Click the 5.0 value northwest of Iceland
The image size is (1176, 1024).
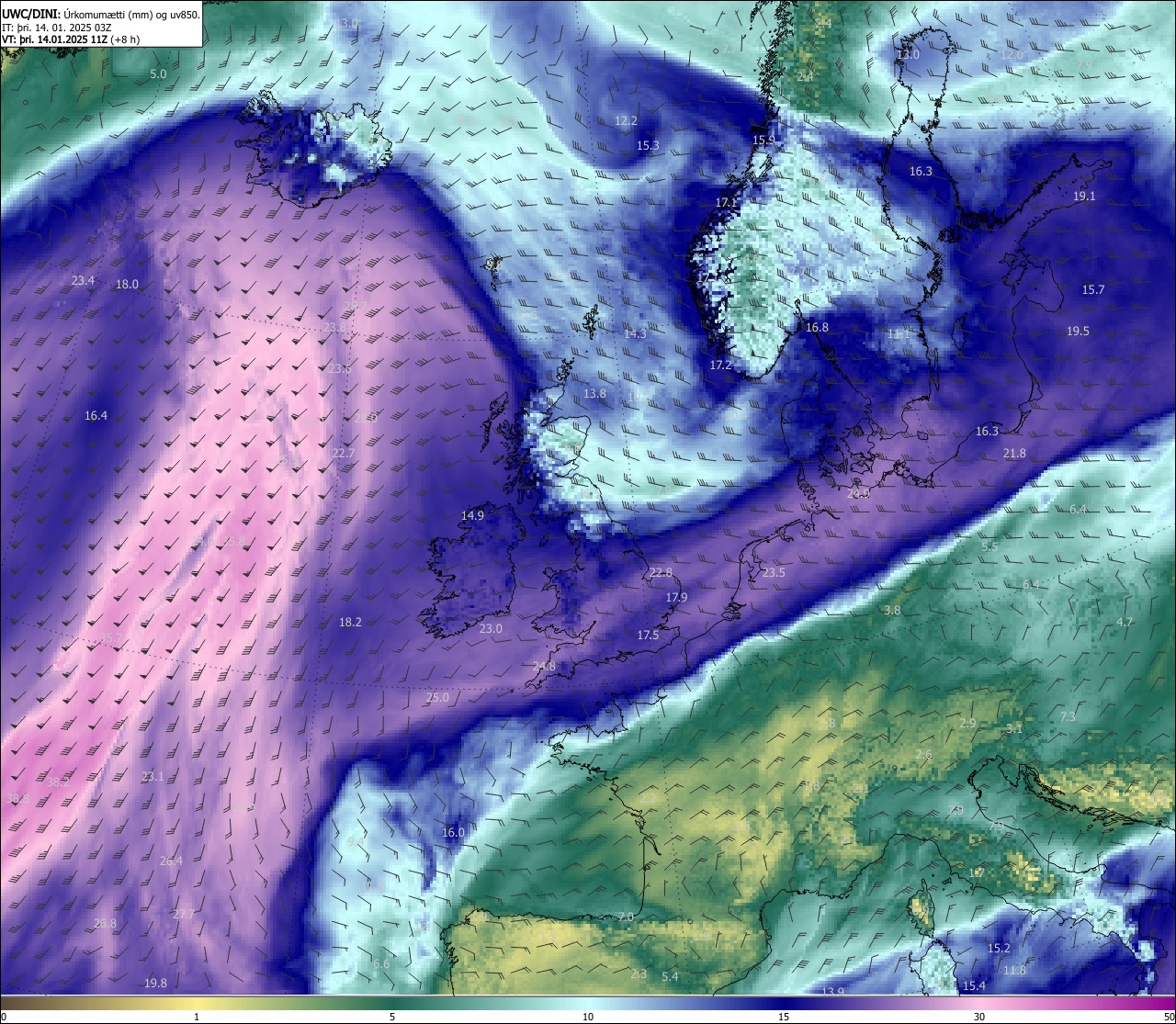(158, 73)
